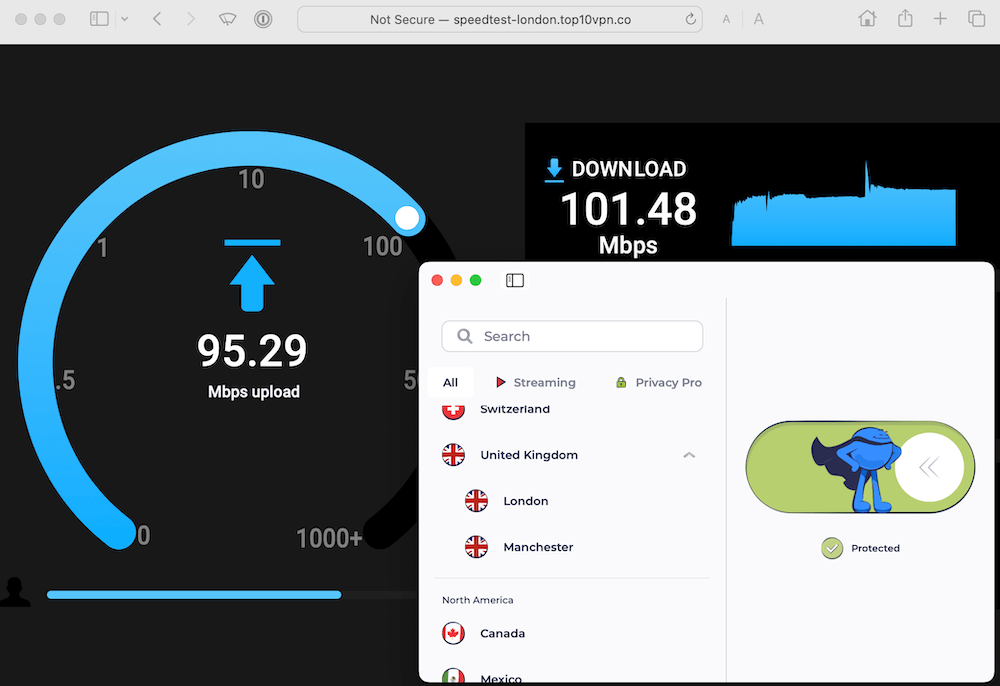Click the 95.29 upload speed reading
Image resolution: width=1000 pixels, height=686 pixels.
point(252,351)
